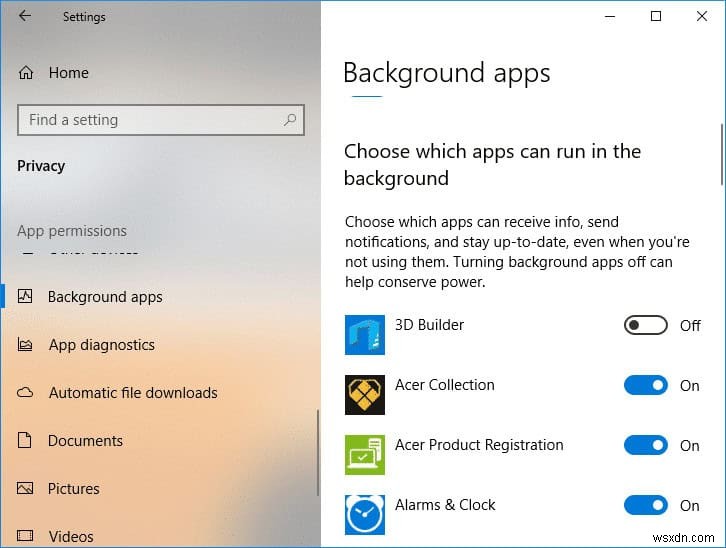This screenshot has height=548, width=726.
Task: Click the Documents page icon
Action: click(x=25, y=440)
